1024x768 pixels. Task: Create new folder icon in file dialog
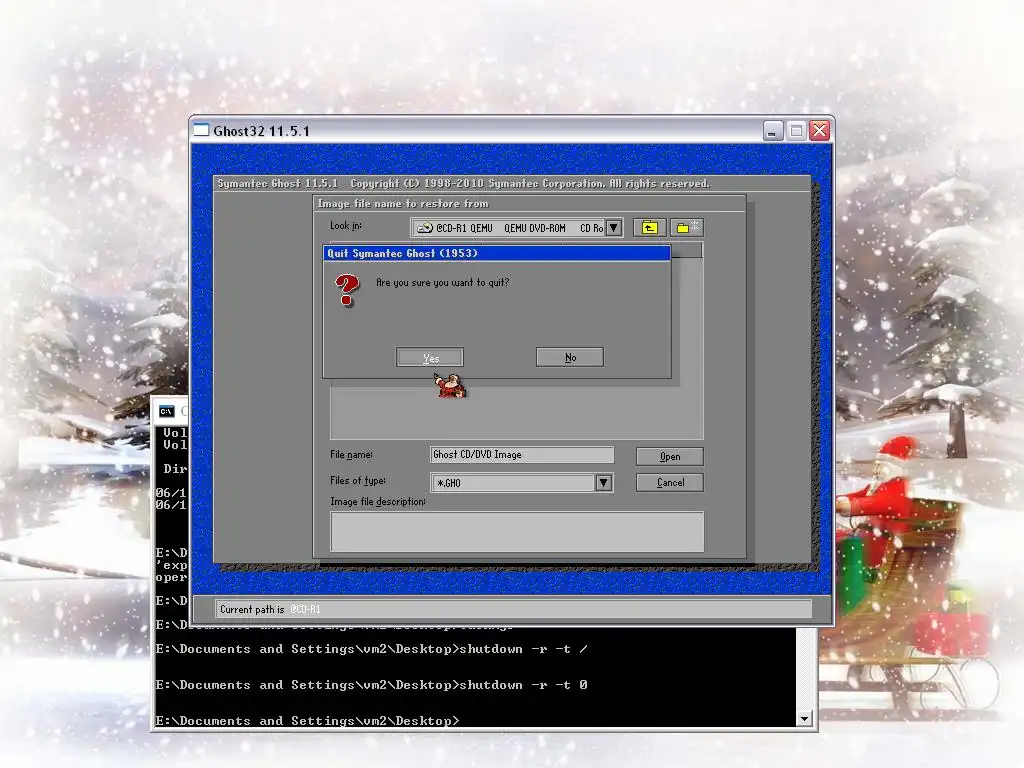tap(686, 227)
